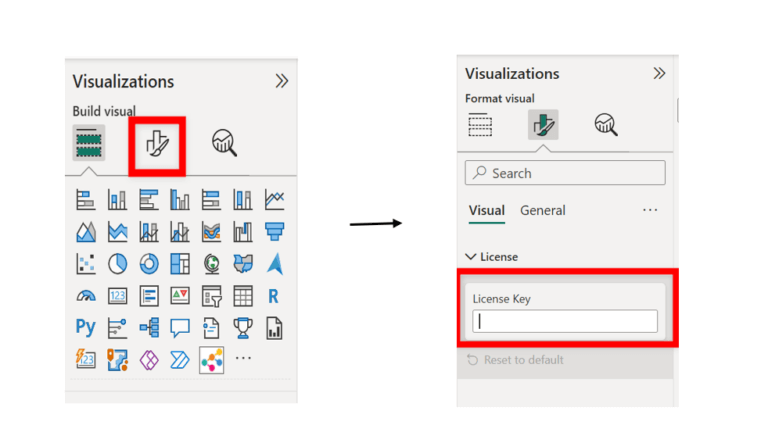Switch to the Visual tab

(x=486, y=211)
